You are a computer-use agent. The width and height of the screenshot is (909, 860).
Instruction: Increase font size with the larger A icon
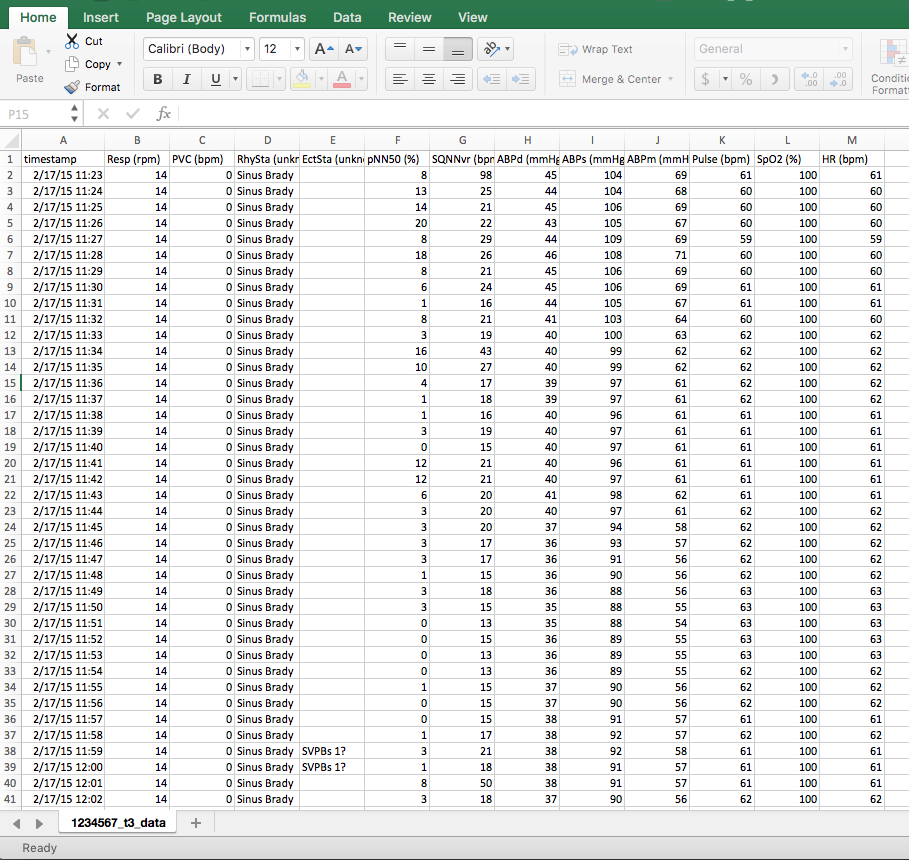coord(323,49)
